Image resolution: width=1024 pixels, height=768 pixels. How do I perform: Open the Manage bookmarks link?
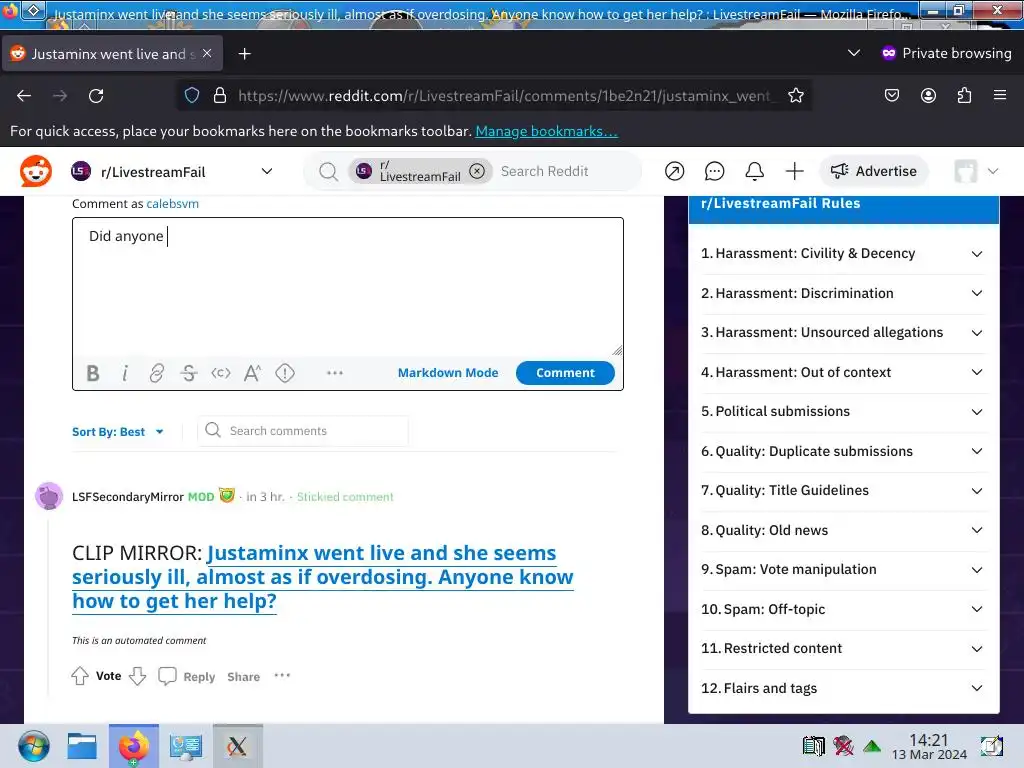pyautogui.click(x=546, y=131)
